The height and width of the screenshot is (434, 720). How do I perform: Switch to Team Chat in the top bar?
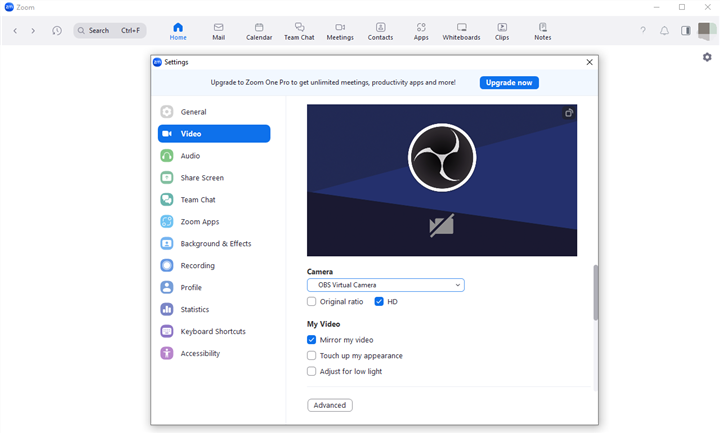tap(299, 31)
